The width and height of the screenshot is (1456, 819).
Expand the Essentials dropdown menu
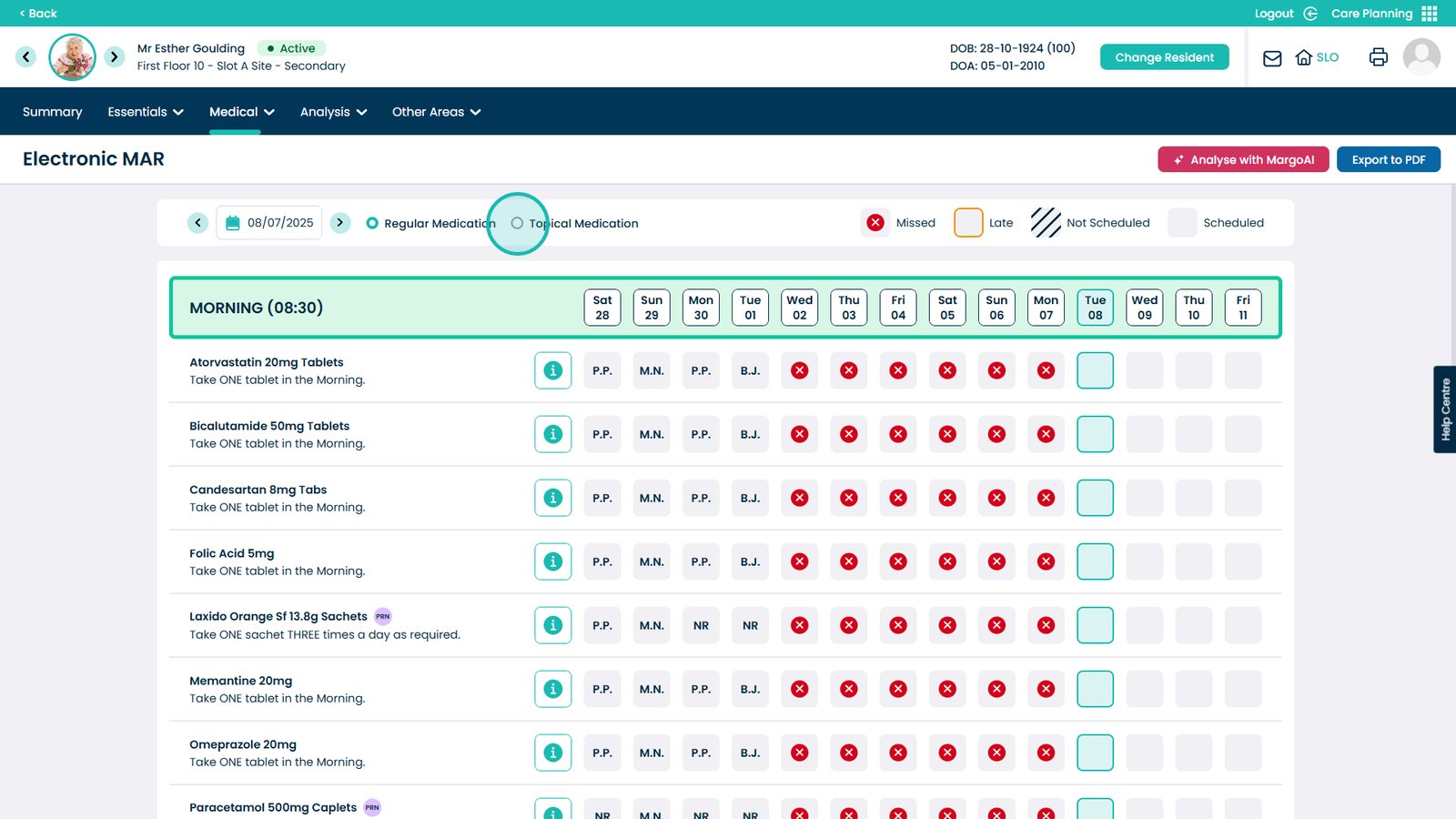pyautogui.click(x=145, y=112)
